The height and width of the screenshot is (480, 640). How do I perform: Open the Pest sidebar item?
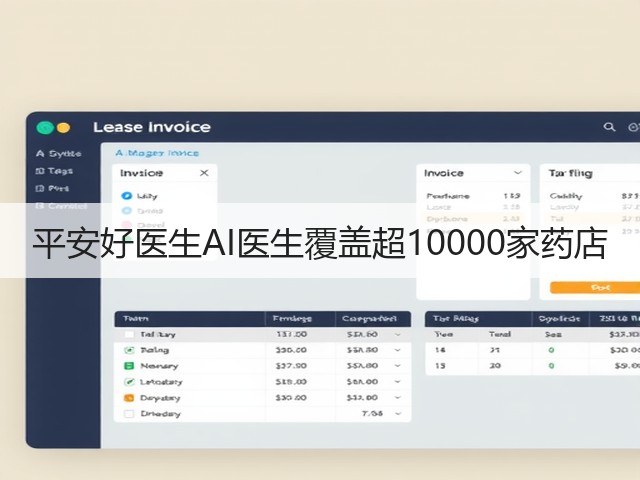click(52, 189)
